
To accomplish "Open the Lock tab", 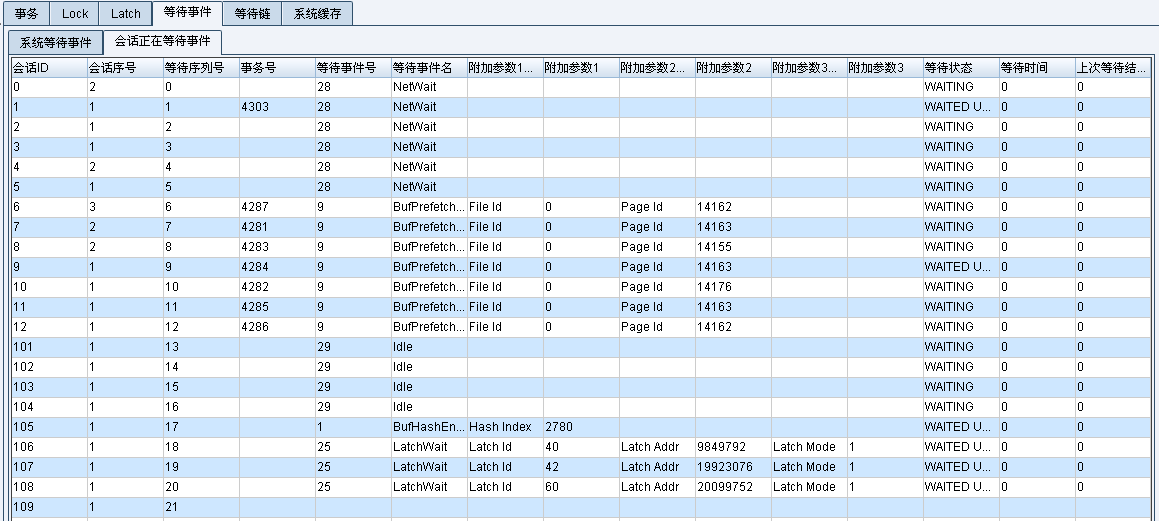I will pos(75,14).
